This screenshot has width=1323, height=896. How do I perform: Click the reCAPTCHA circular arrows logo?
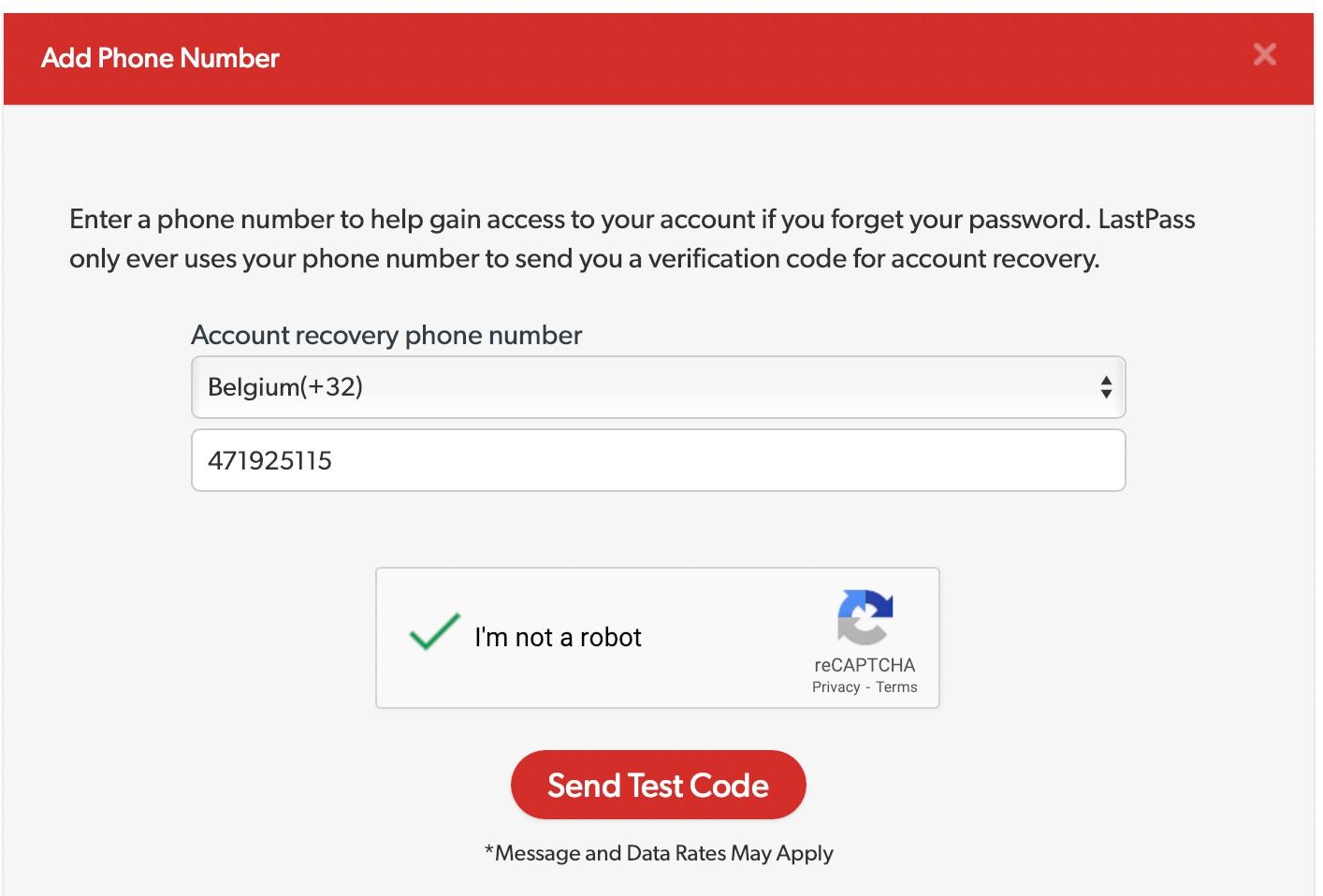coord(865,617)
